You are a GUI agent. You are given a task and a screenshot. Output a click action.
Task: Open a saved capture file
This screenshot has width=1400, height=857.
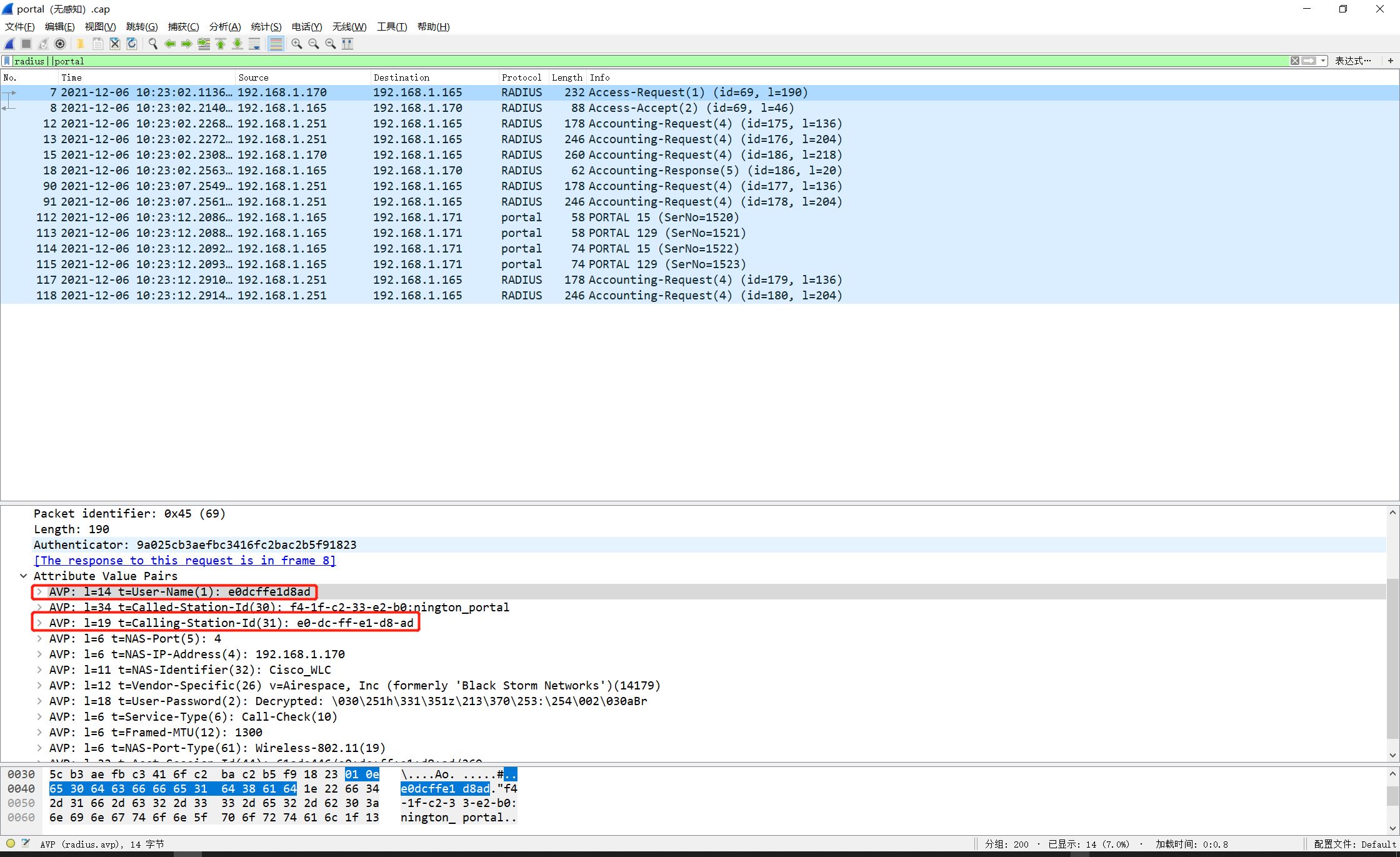coord(80,44)
